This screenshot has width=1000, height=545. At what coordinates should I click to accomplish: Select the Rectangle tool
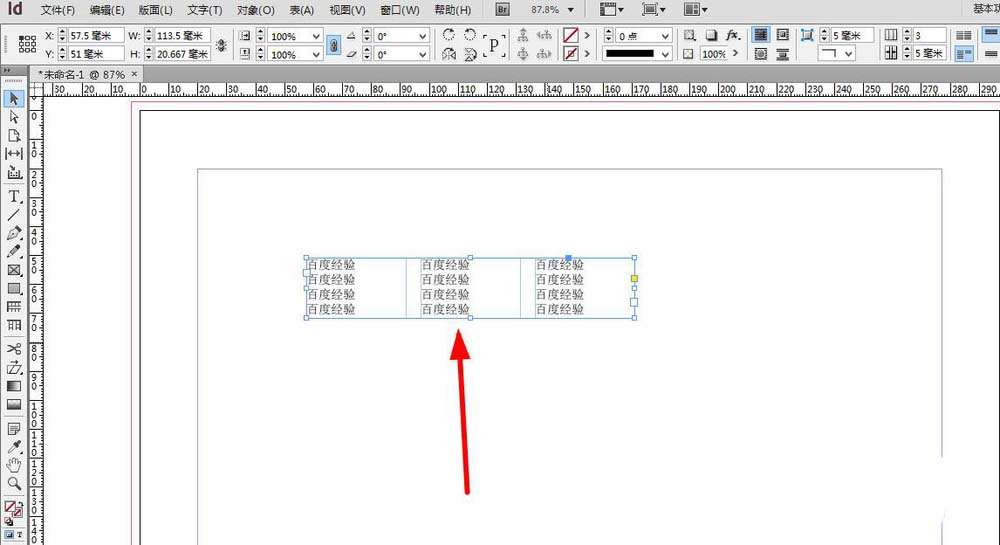point(14,289)
